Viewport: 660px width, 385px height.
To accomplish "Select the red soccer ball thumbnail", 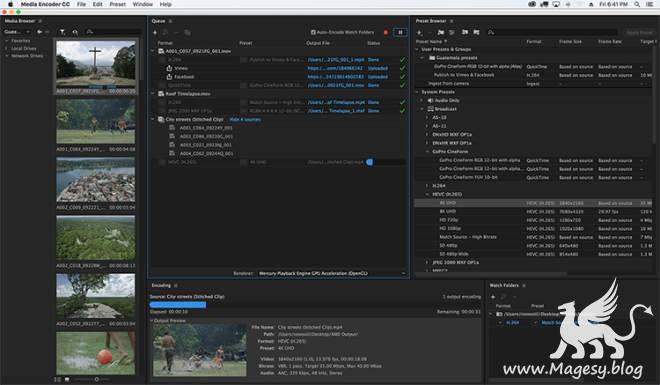I will pyautogui.click(x=96, y=353).
